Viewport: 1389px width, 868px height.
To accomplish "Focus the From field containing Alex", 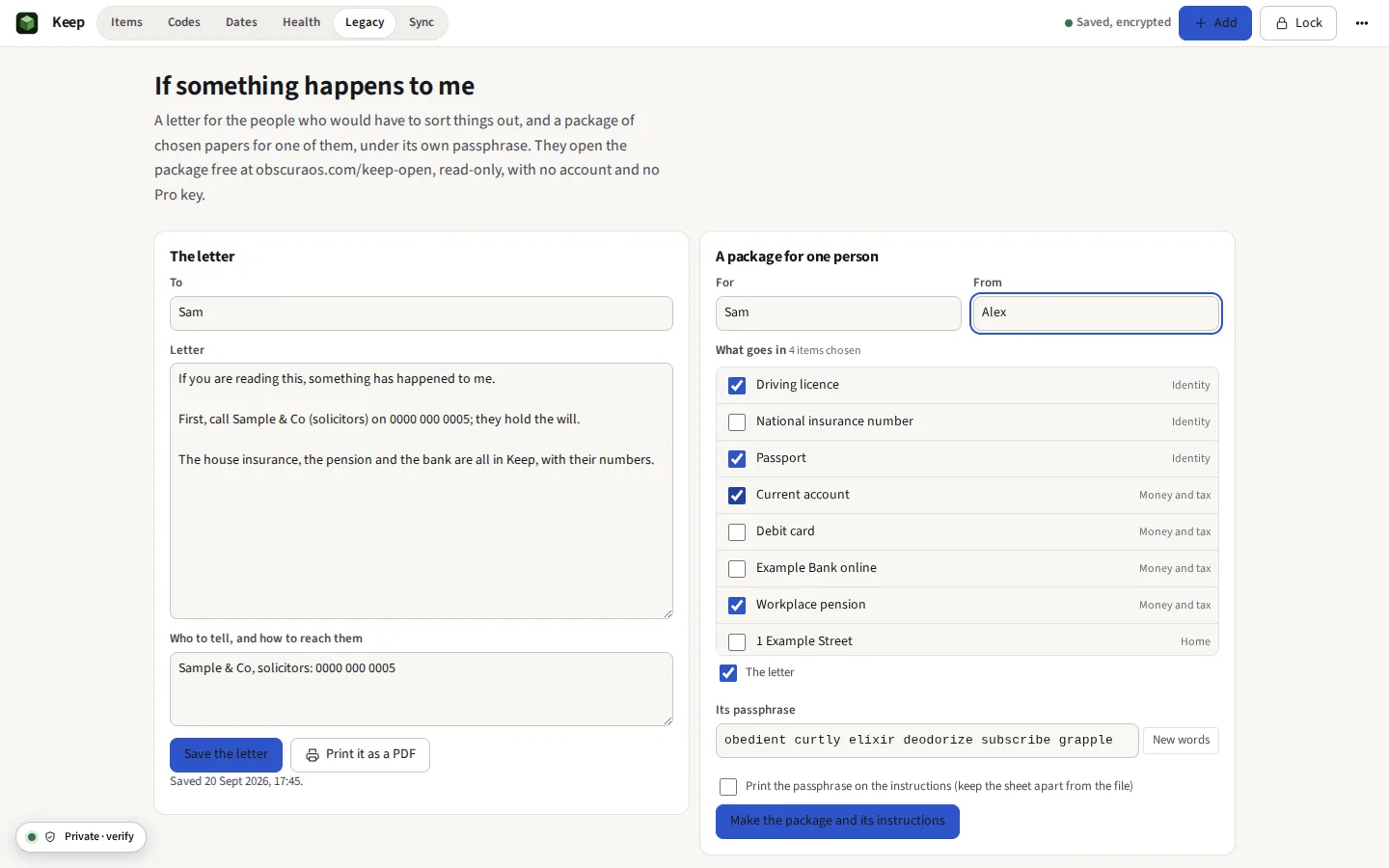I will click(1096, 313).
